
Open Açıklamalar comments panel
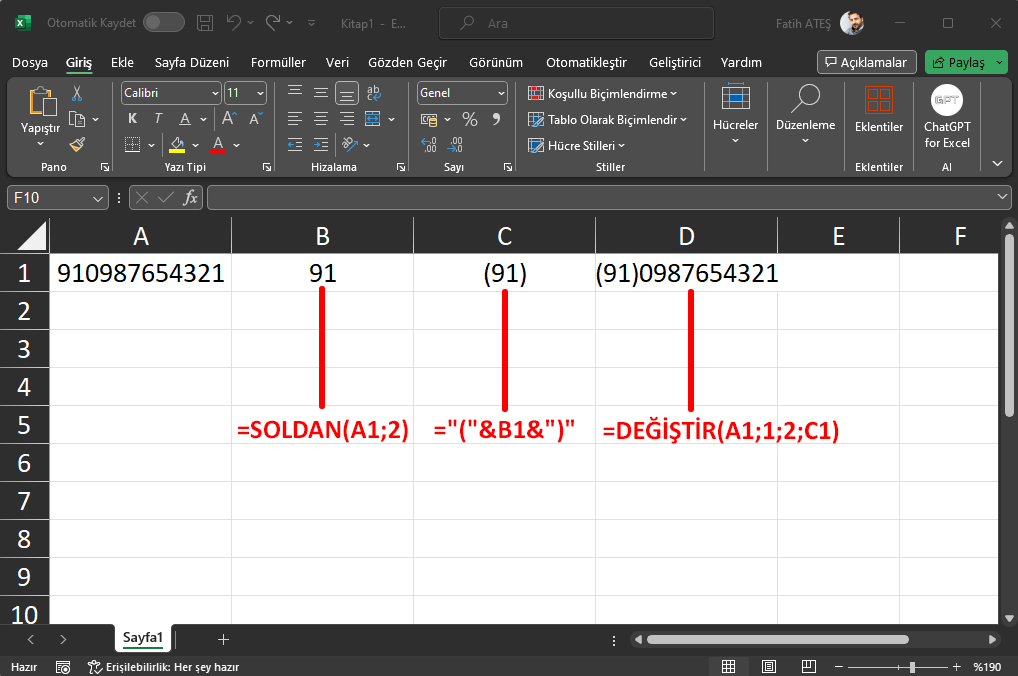[x=866, y=61]
